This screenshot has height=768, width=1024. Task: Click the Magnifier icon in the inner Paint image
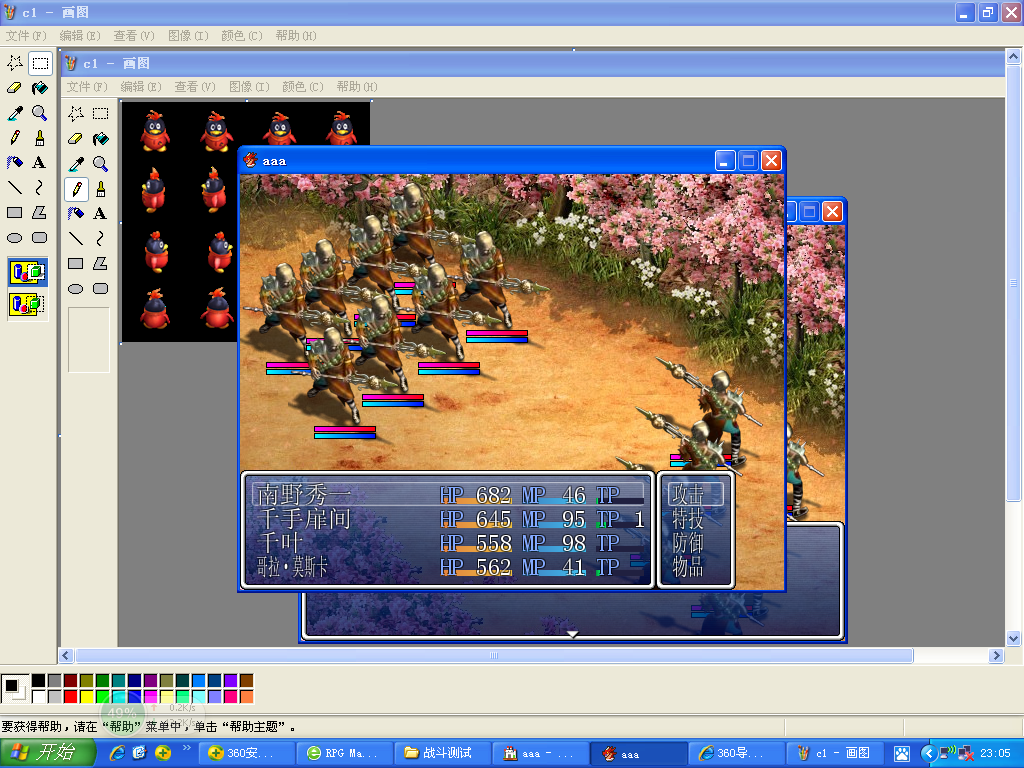click(x=101, y=164)
